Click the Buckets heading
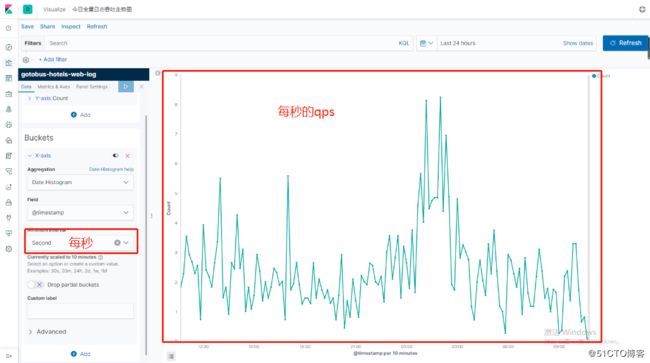 click(39, 138)
